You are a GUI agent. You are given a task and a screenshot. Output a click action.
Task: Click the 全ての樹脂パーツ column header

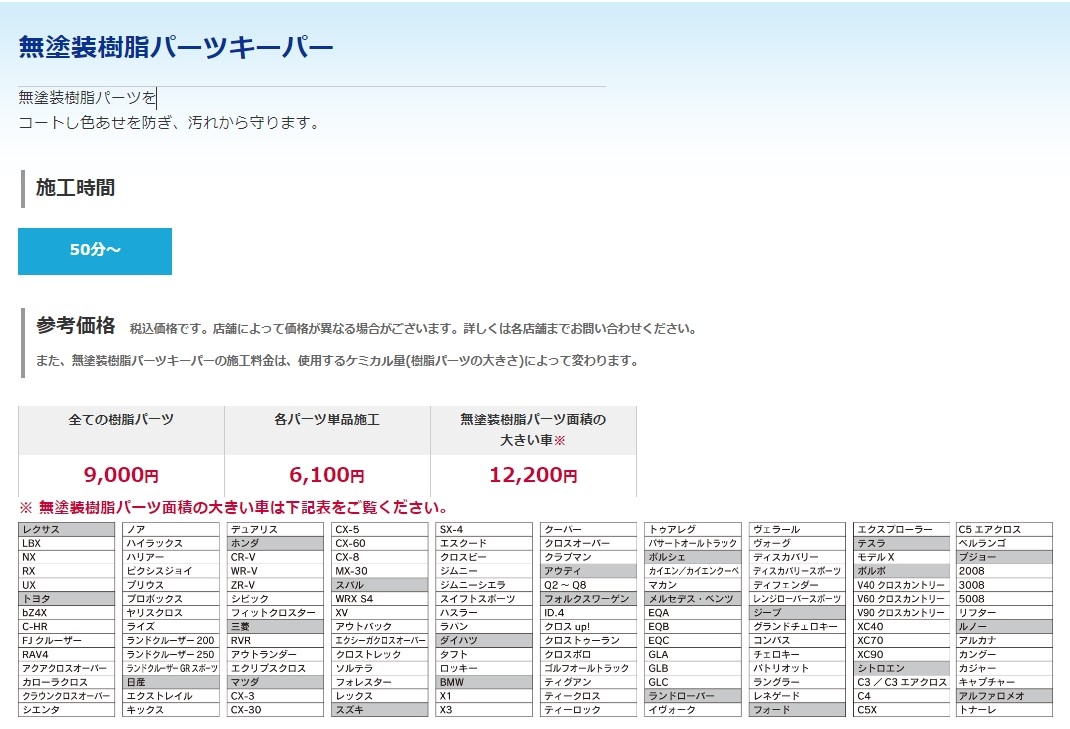pos(121,420)
